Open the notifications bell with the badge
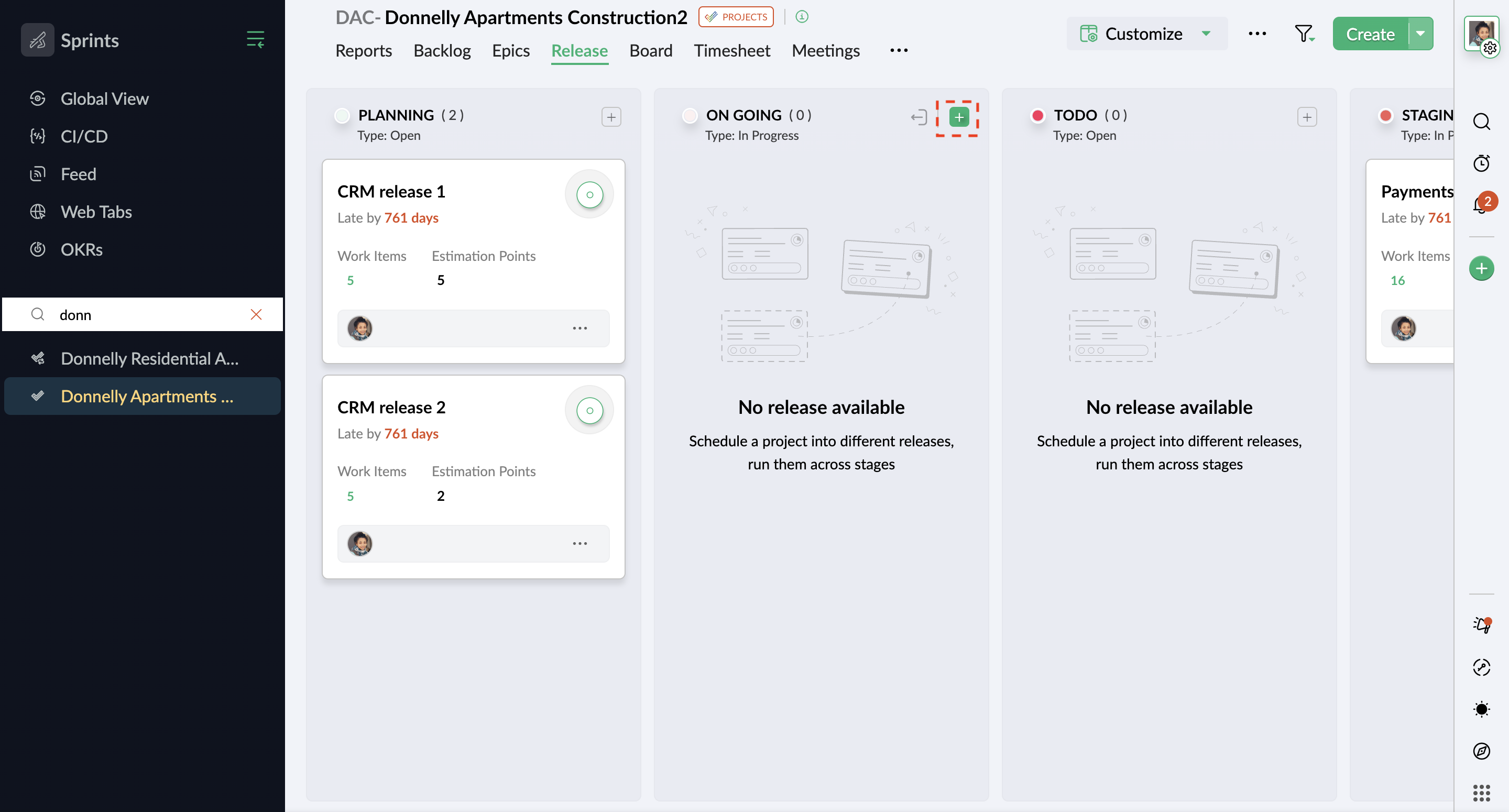The height and width of the screenshot is (812, 1509). (x=1481, y=204)
